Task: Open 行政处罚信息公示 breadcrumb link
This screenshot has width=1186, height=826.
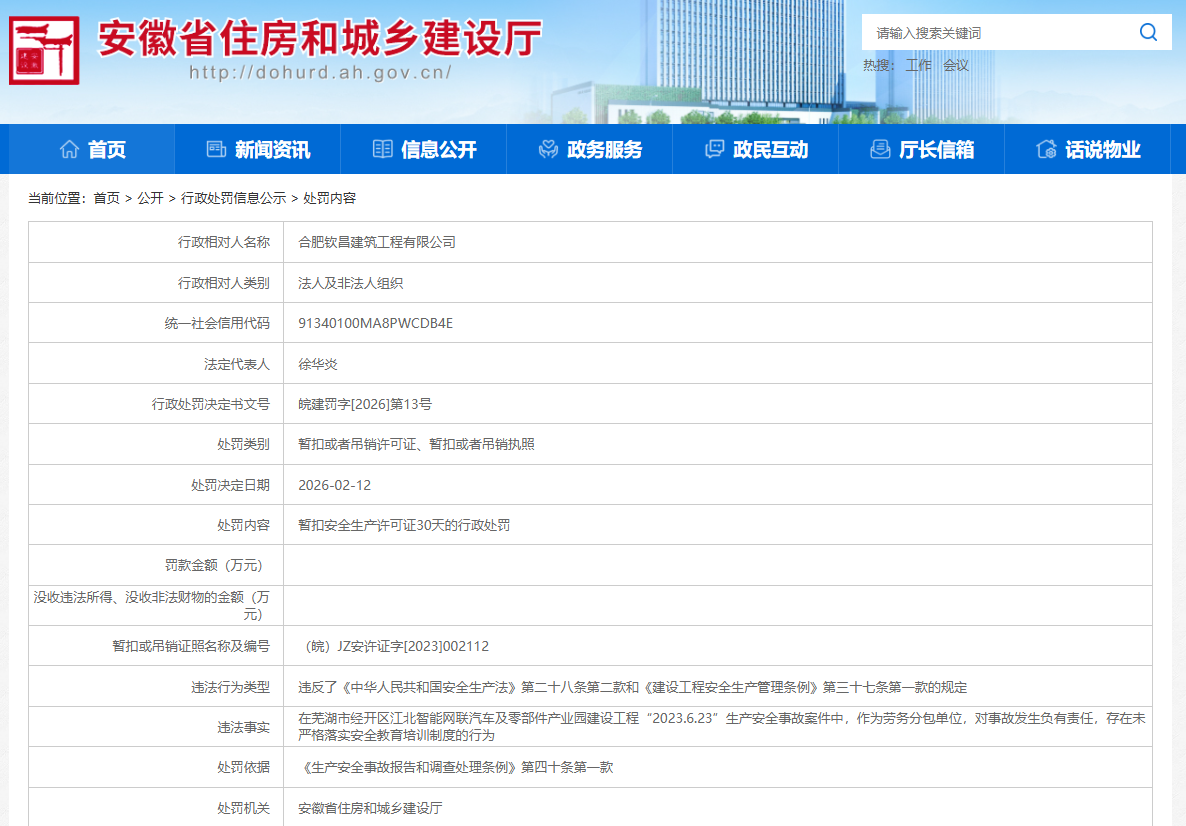Action: click(233, 199)
